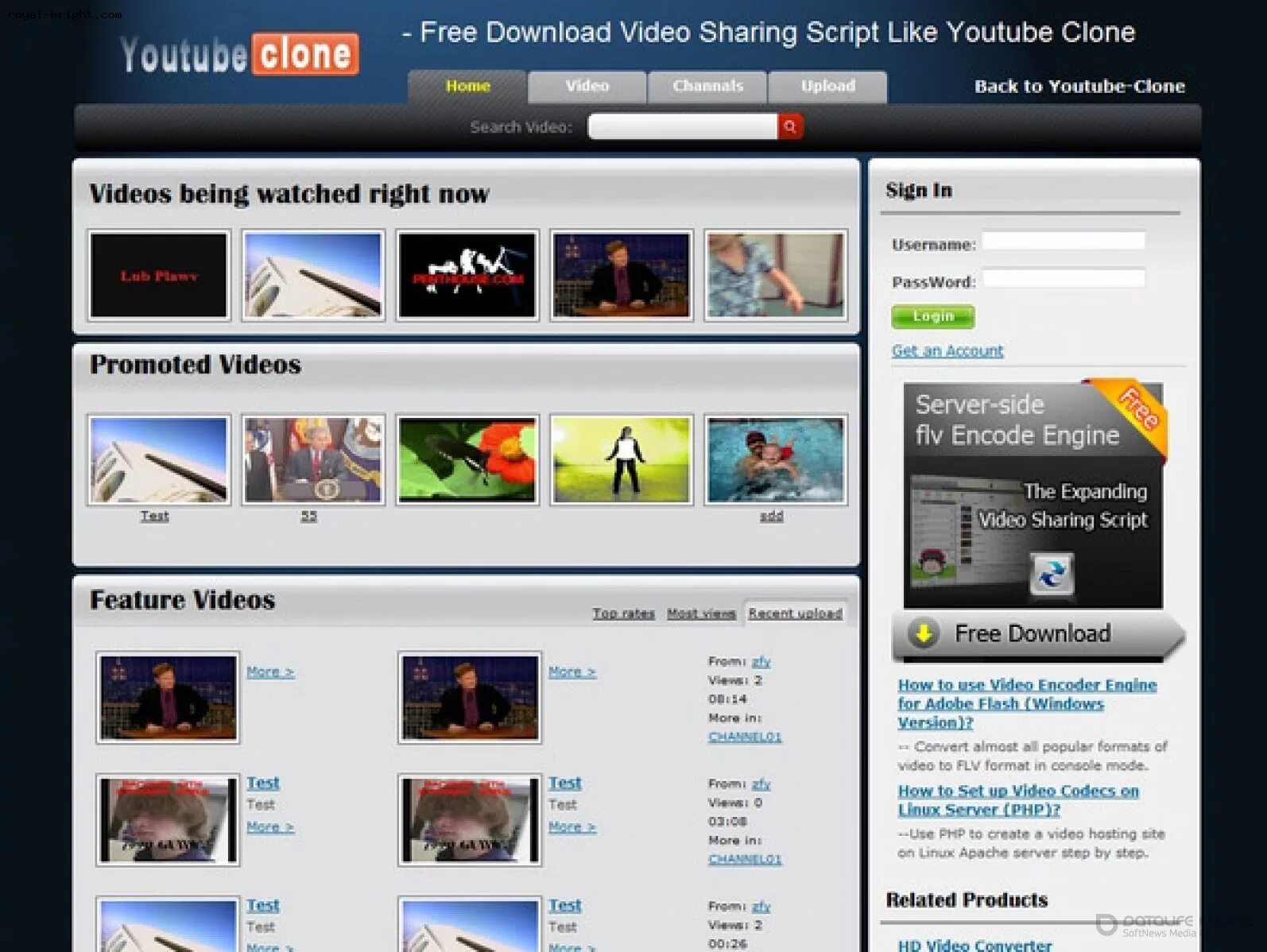Image resolution: width=1267 pixels, height=952 pixels.
Task: Open the Channels tab
Action: [707, 87]
